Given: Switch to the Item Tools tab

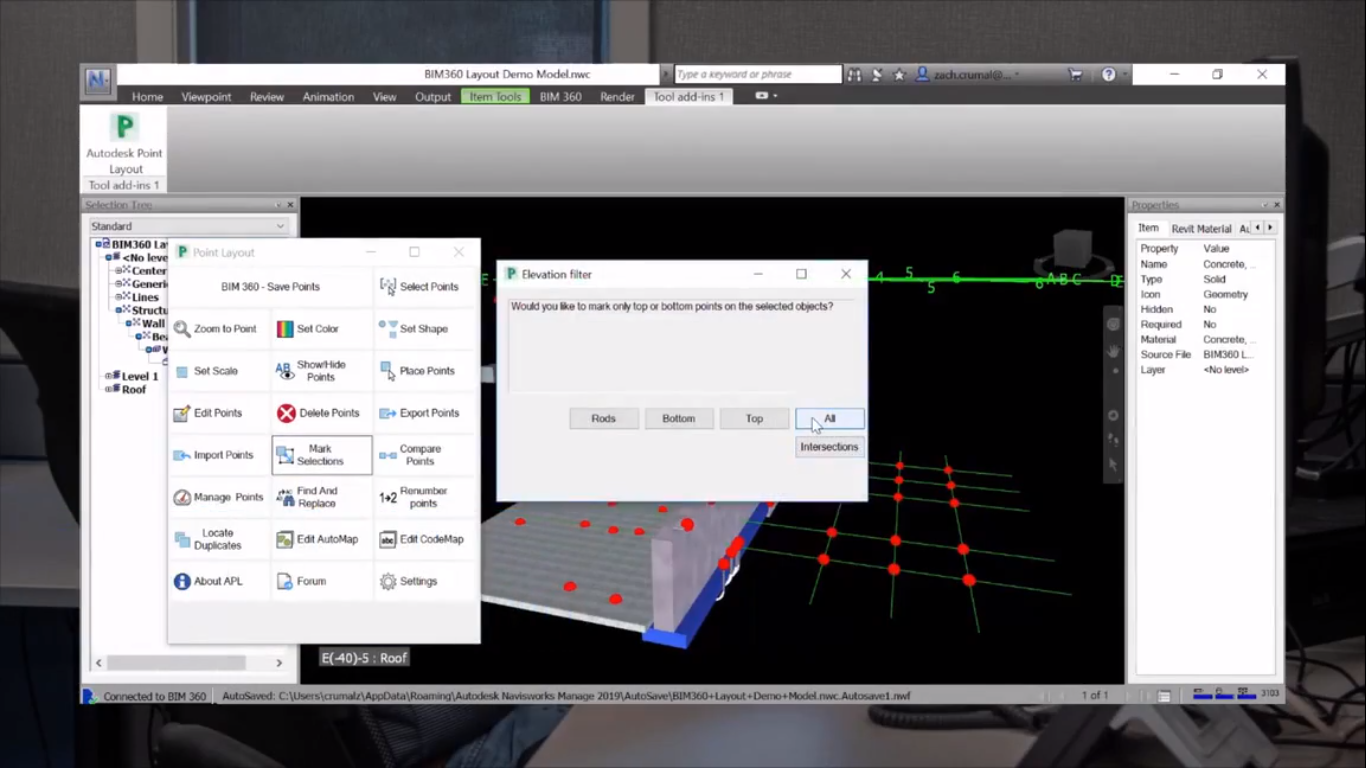Looking at the screenshot, I should pos(495,97).
